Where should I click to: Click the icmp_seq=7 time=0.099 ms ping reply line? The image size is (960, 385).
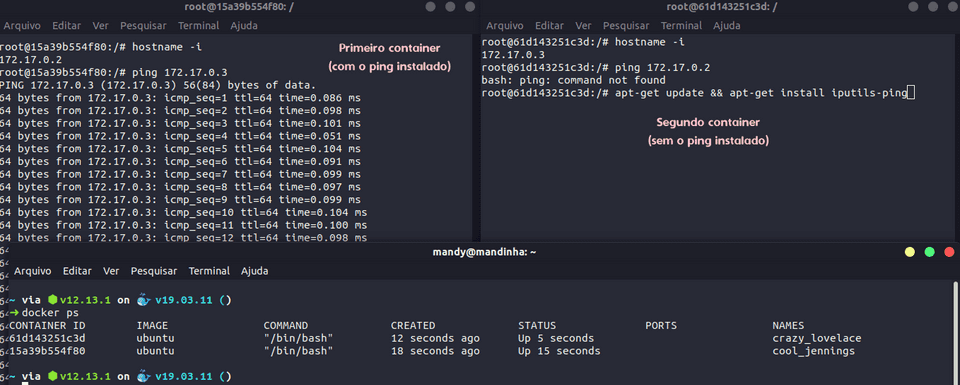[181, 174]
